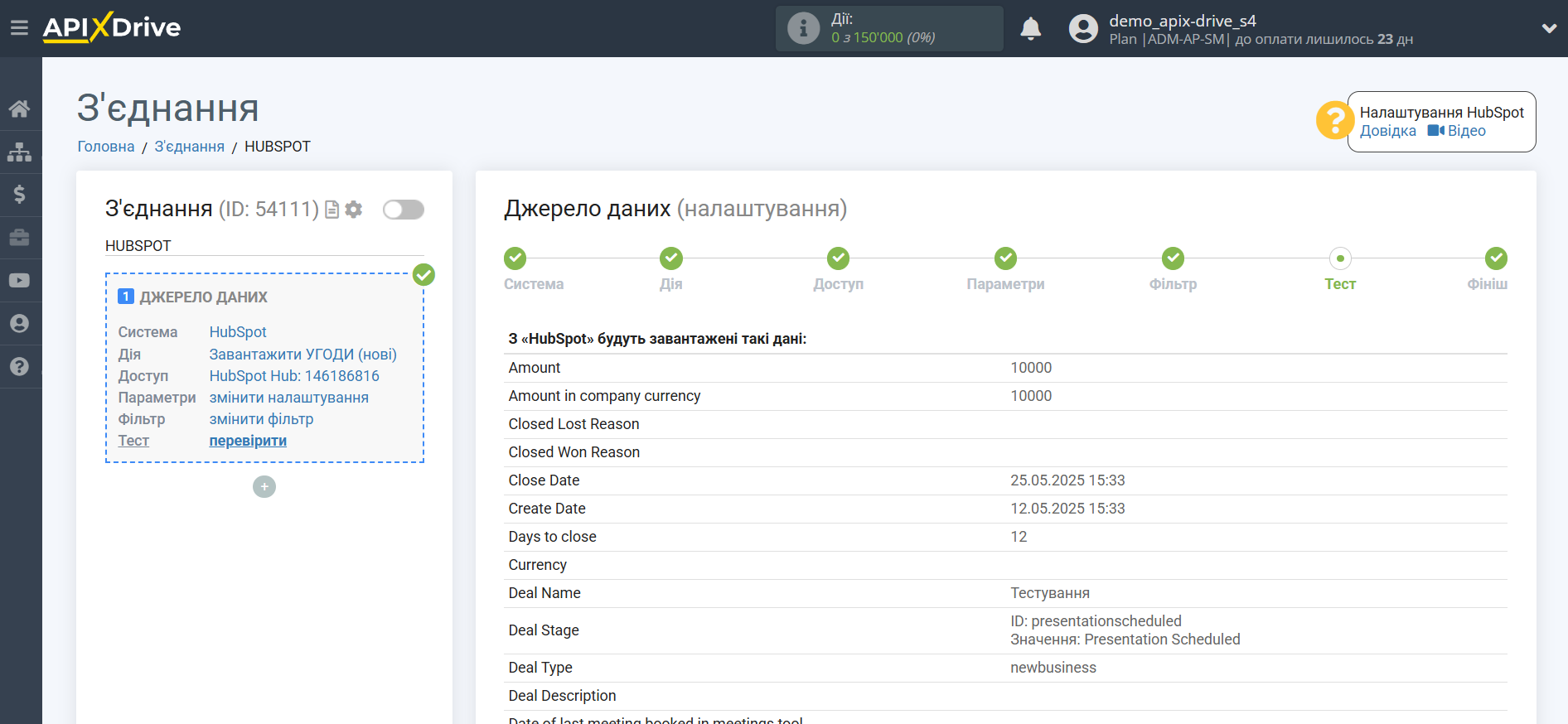Go to the Фініш step
The image size is (1568, 724).
pos(1496,258)
